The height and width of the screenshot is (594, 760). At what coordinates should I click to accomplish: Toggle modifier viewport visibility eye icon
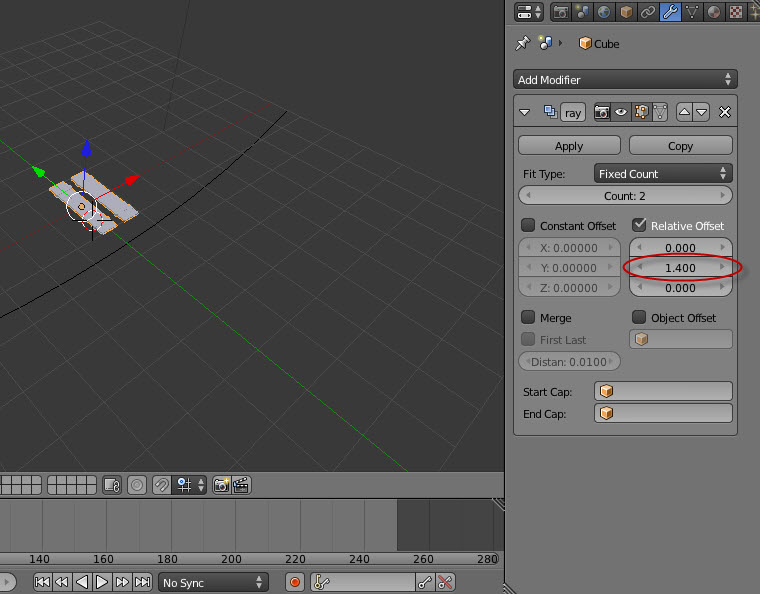(621, 112)
